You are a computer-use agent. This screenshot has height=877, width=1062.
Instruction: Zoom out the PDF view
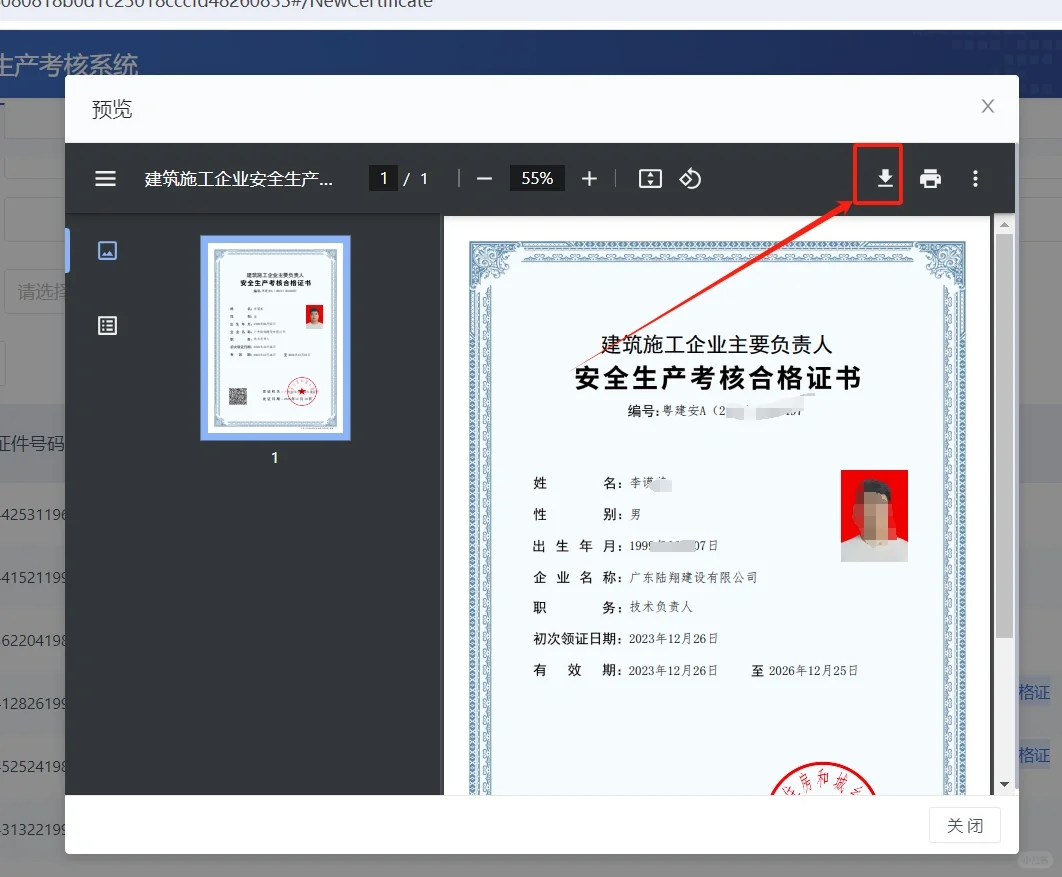[484, 179]
